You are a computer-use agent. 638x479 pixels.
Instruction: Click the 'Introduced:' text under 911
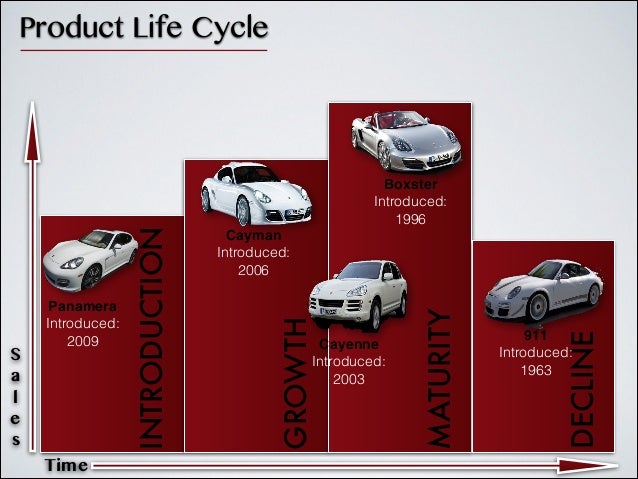click(x=536, y=352)
